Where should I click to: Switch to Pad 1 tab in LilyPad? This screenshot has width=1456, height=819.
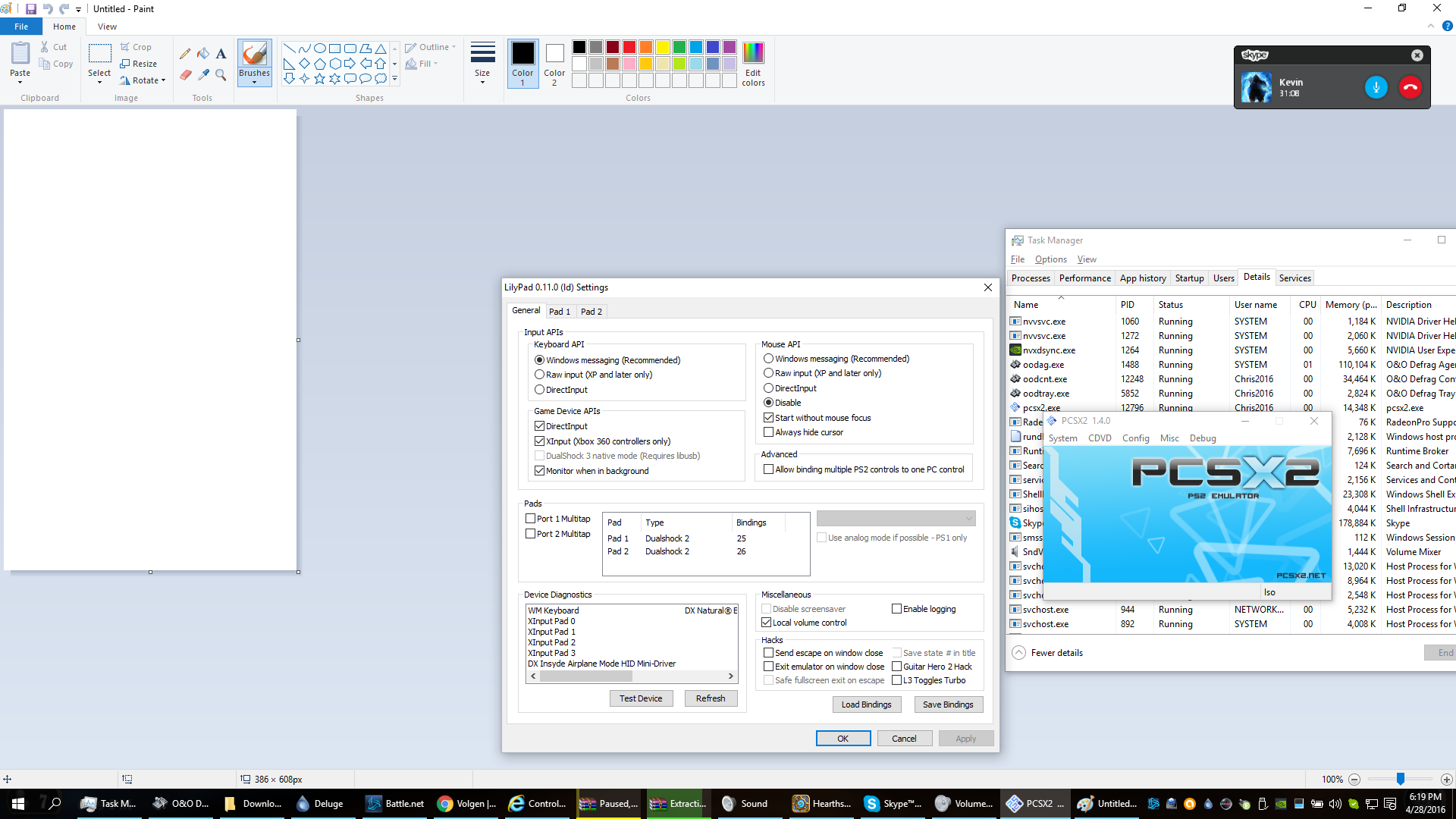pos(560,312)
